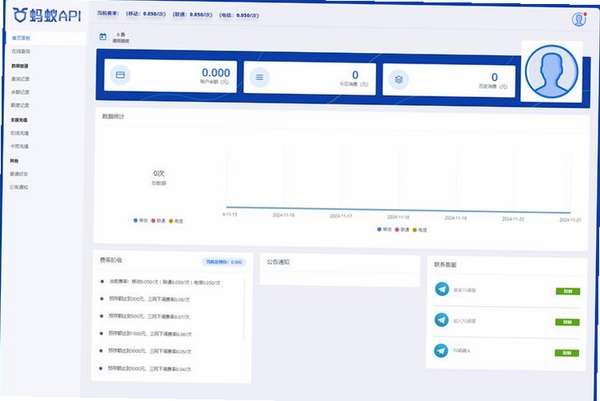Image resolution: width=600 pixels, height=401 pixels.
Task: Click the 2024-11-16 label on the chart axis
Action: tap(284, 215)
